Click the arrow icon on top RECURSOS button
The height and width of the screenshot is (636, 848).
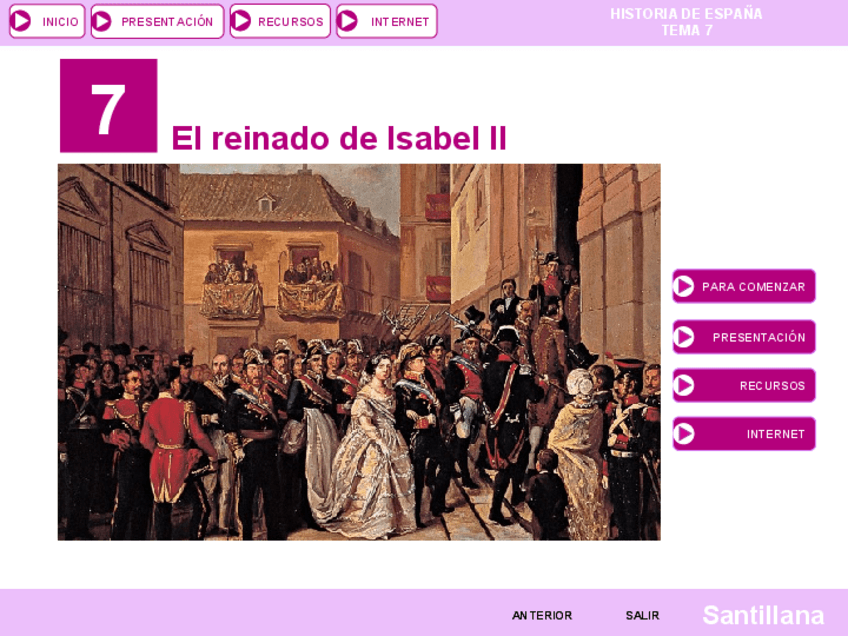241,21
